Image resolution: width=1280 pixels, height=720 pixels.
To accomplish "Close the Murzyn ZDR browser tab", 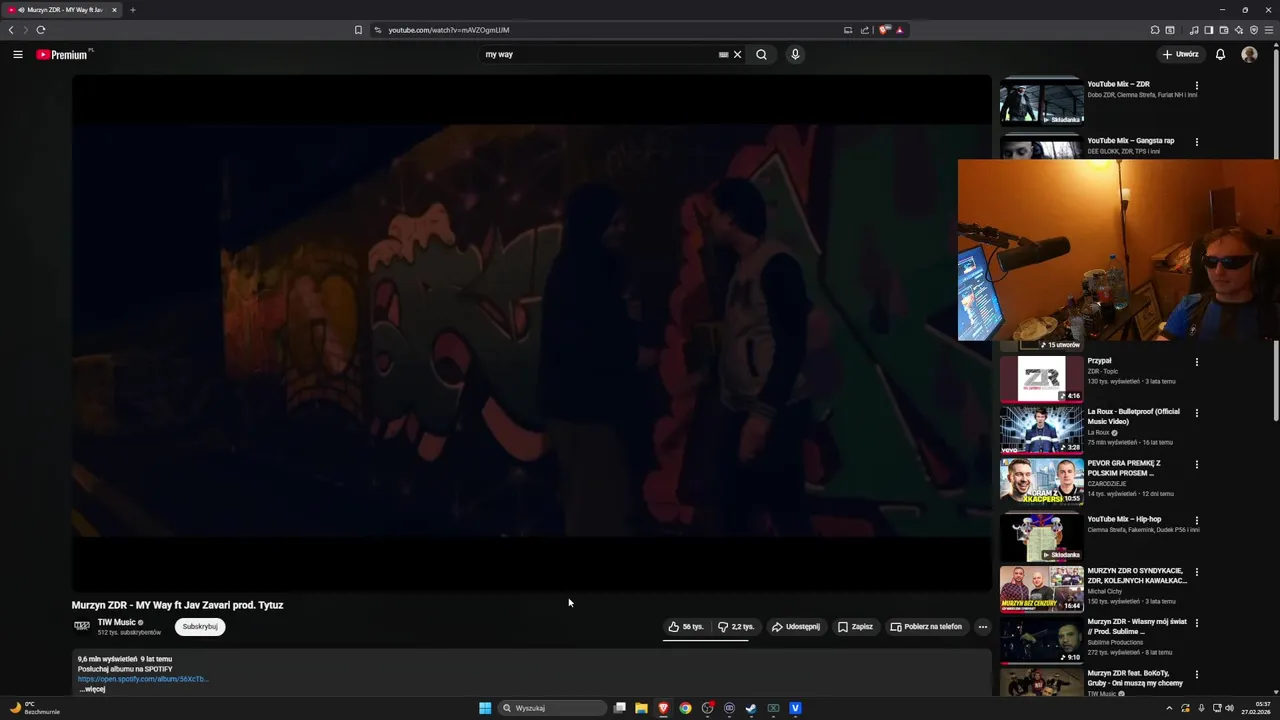I will 114,10.
